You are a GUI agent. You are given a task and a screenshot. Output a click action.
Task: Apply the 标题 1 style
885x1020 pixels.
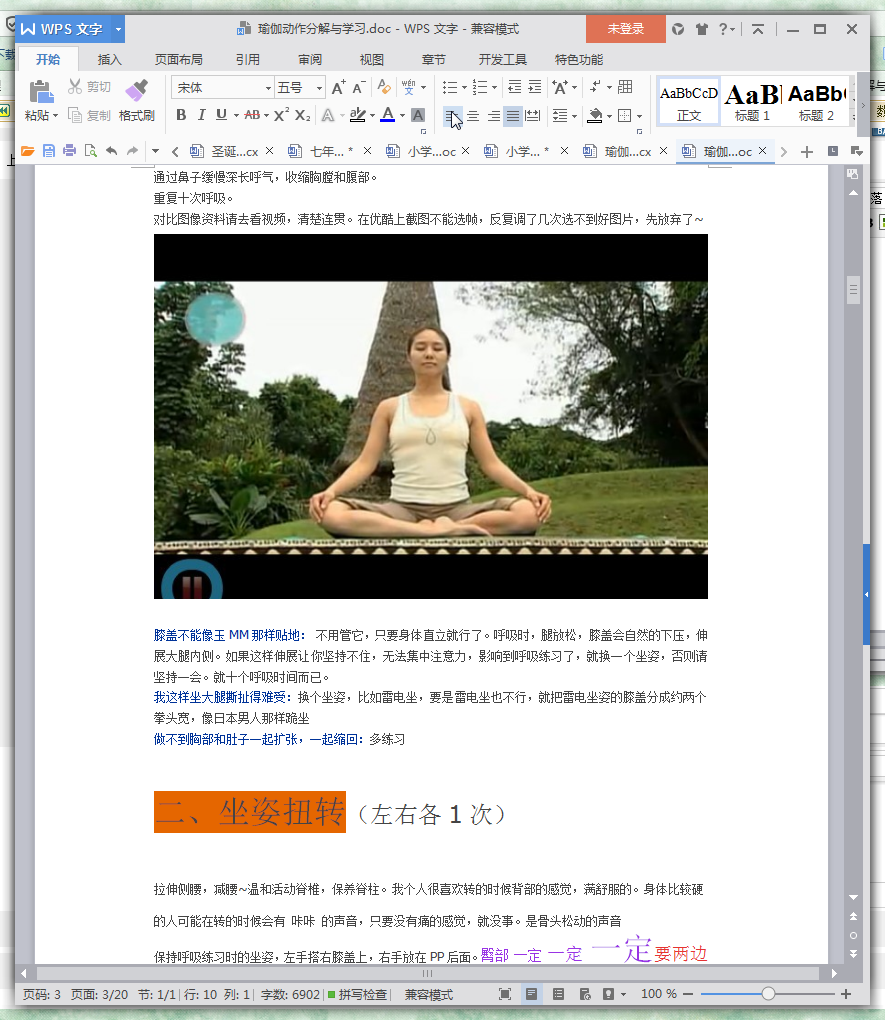pyautogui.click(x=752, y=101)
